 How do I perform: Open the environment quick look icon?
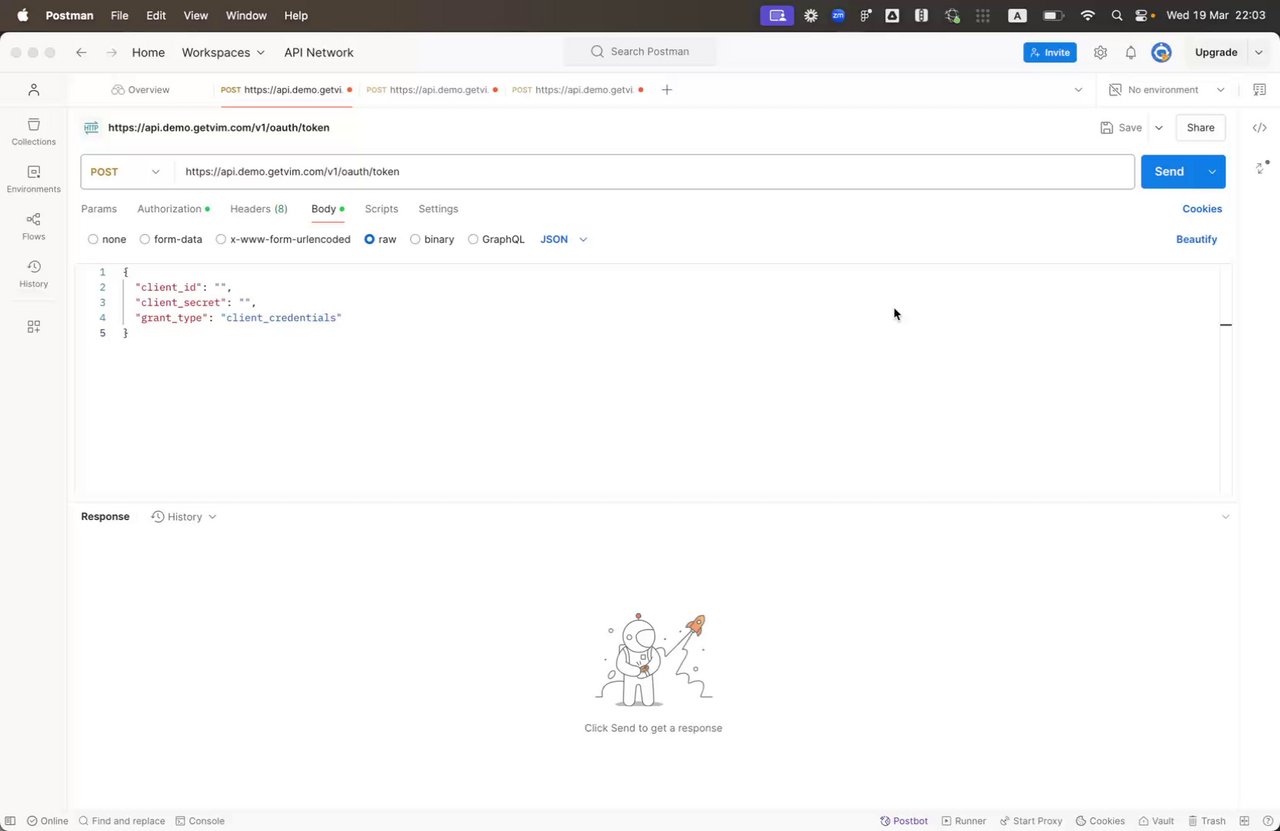click(1259, 90)
